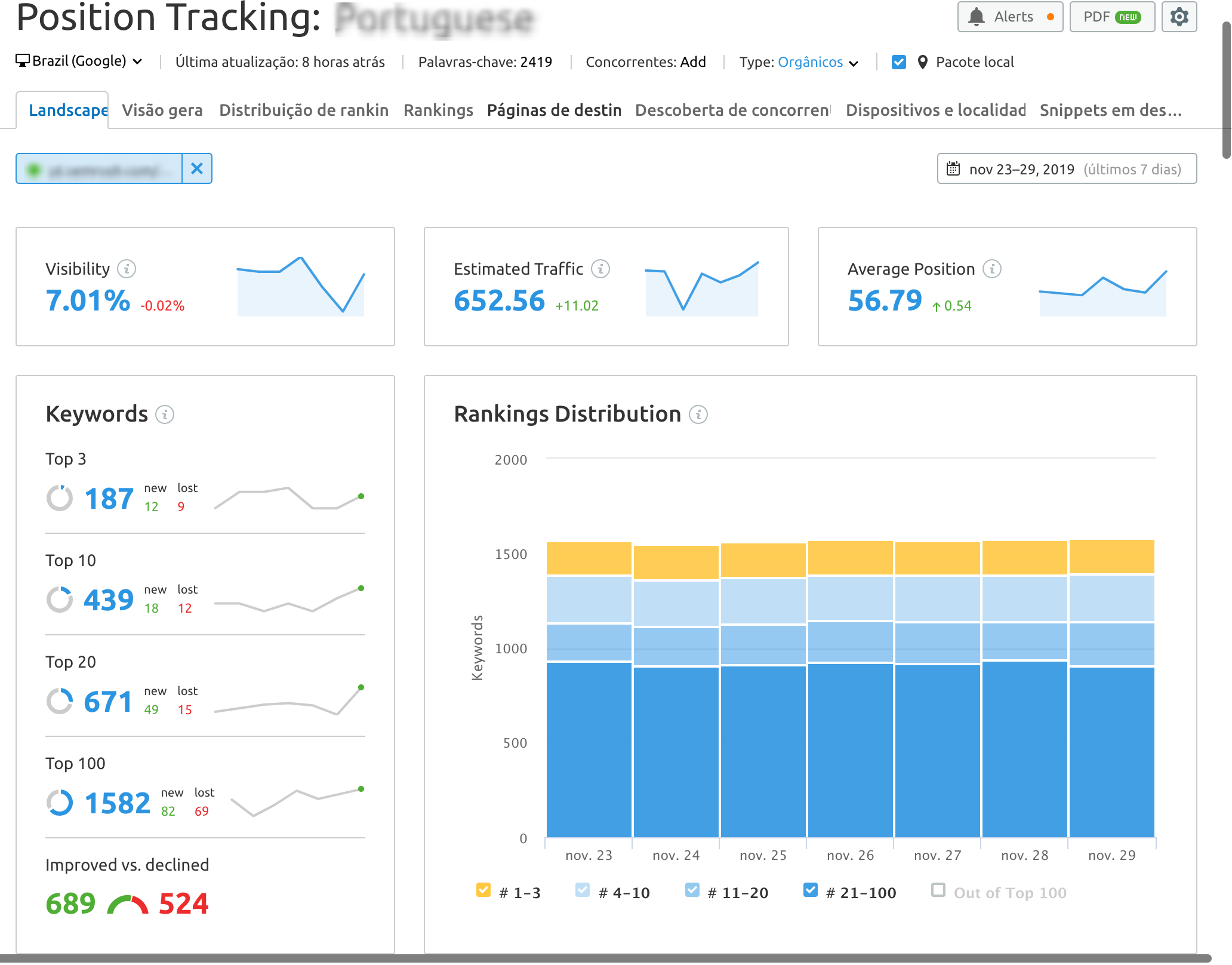Click the Top 100 trend sparkline

coord(297,802)
